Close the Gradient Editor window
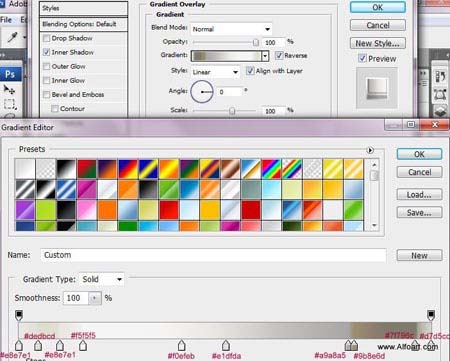This screenshot has width=450, height=361. point(434,125)
